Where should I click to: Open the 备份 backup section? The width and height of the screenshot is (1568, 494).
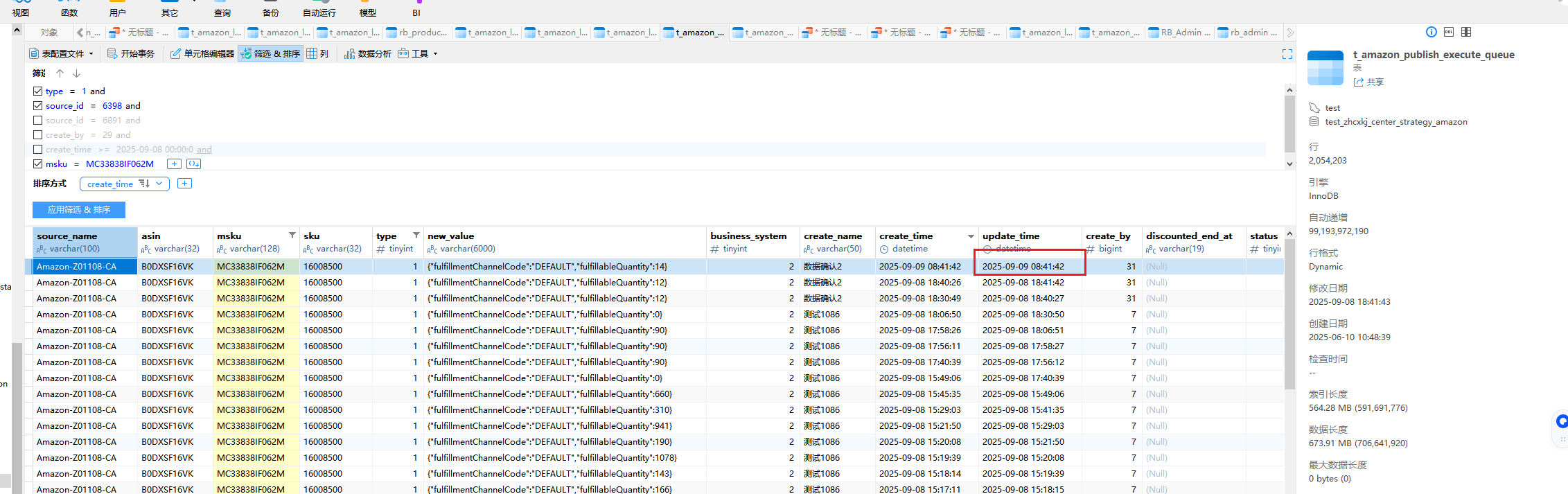(271, 9)
